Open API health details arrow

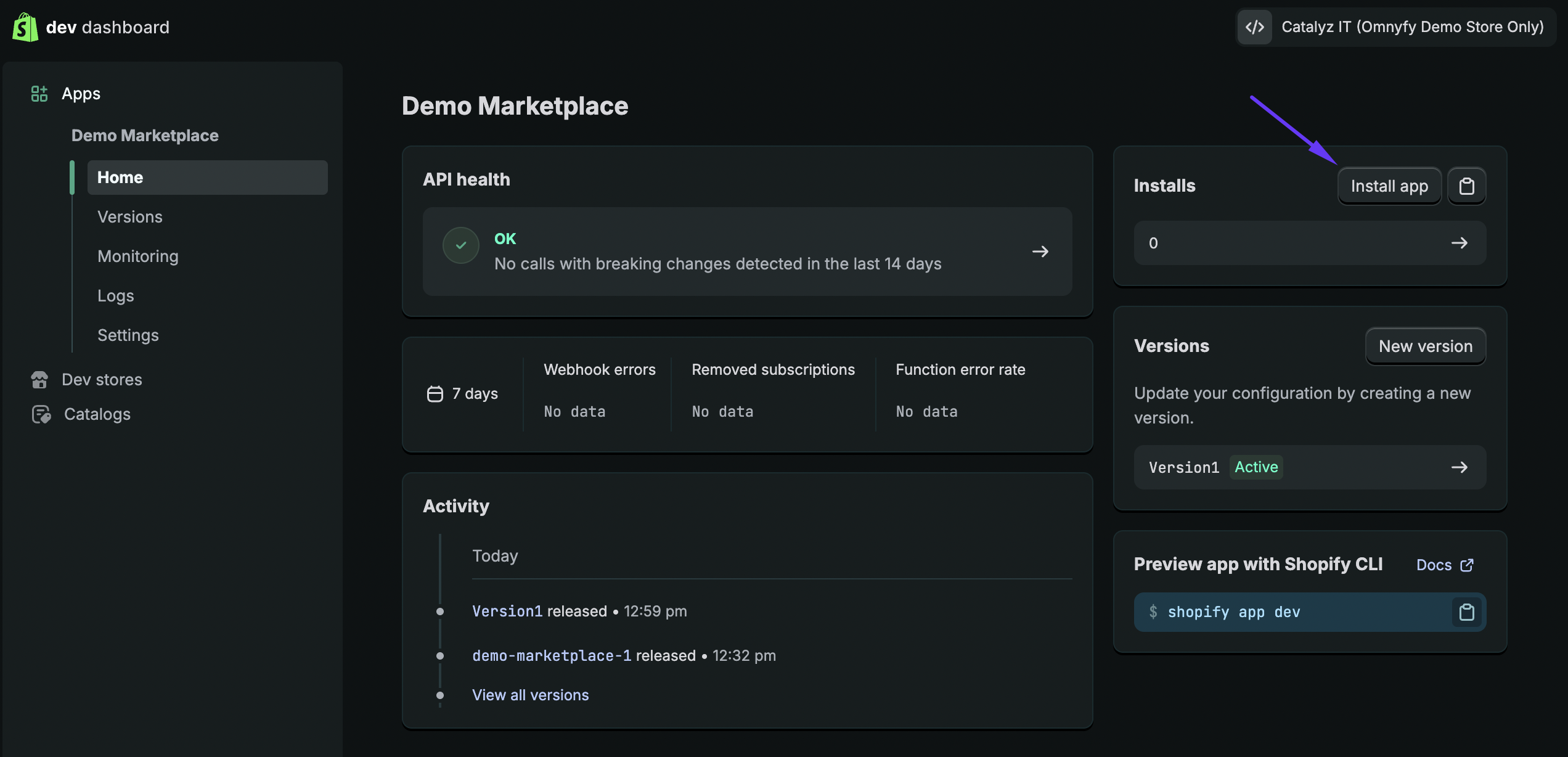click(x=1040, y=252)
